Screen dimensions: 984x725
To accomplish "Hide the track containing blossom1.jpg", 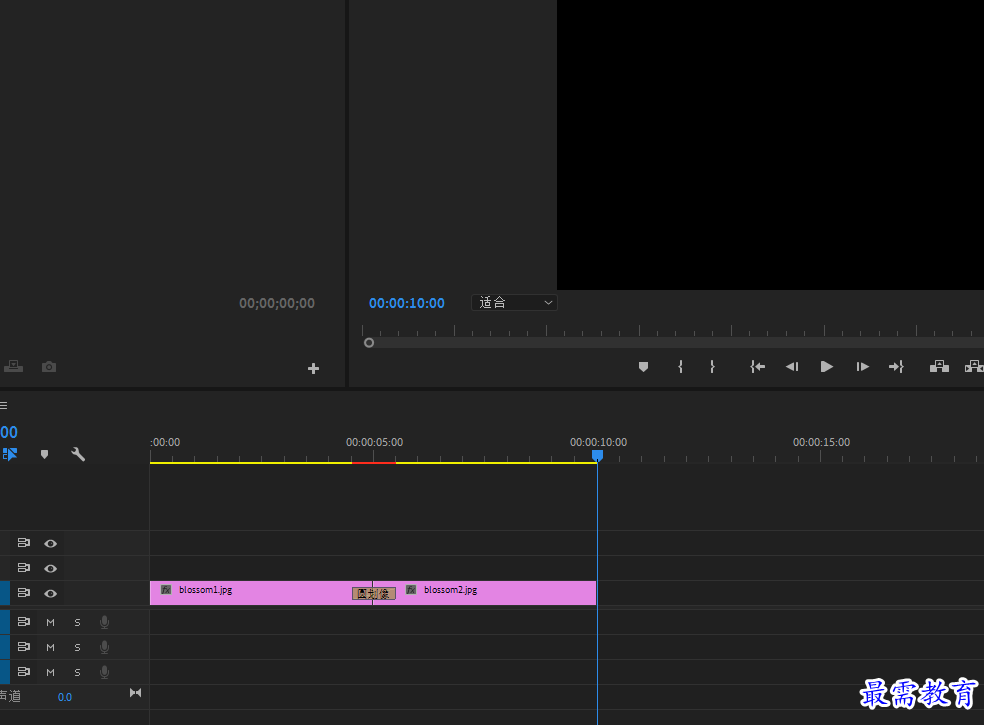I will tap(51, 593).
